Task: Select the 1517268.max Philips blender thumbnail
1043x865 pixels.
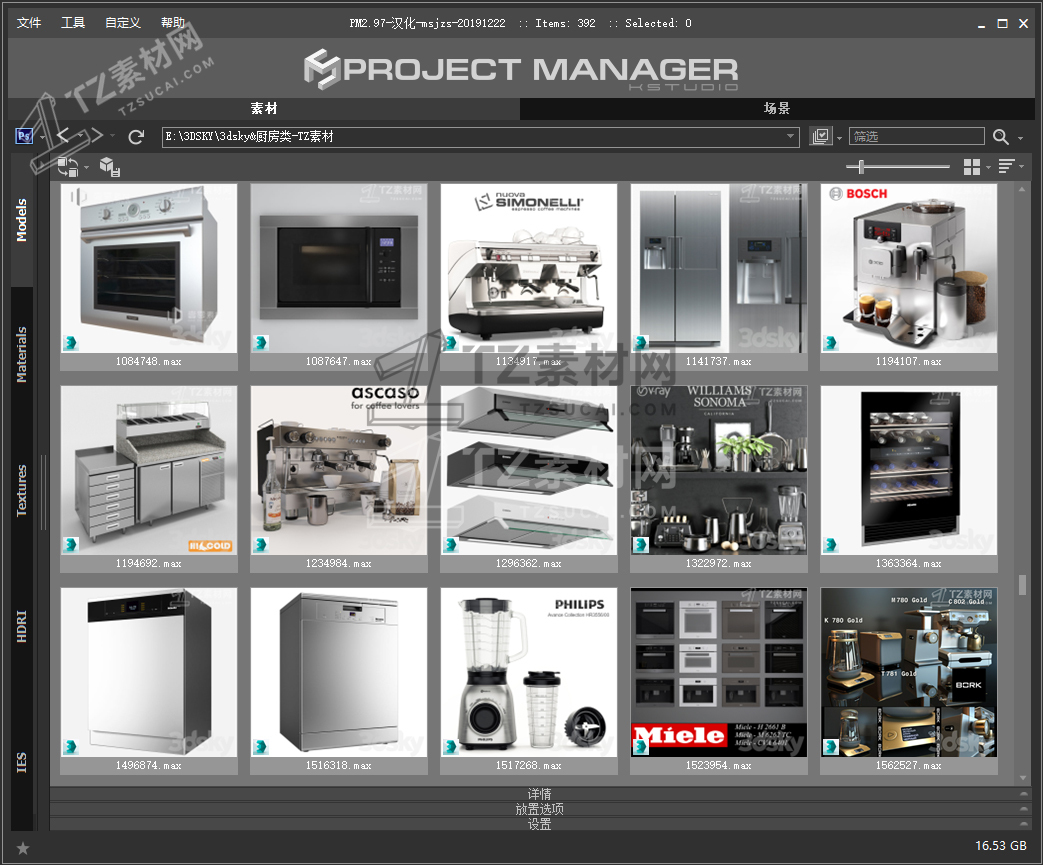Action: click(529, 672)
